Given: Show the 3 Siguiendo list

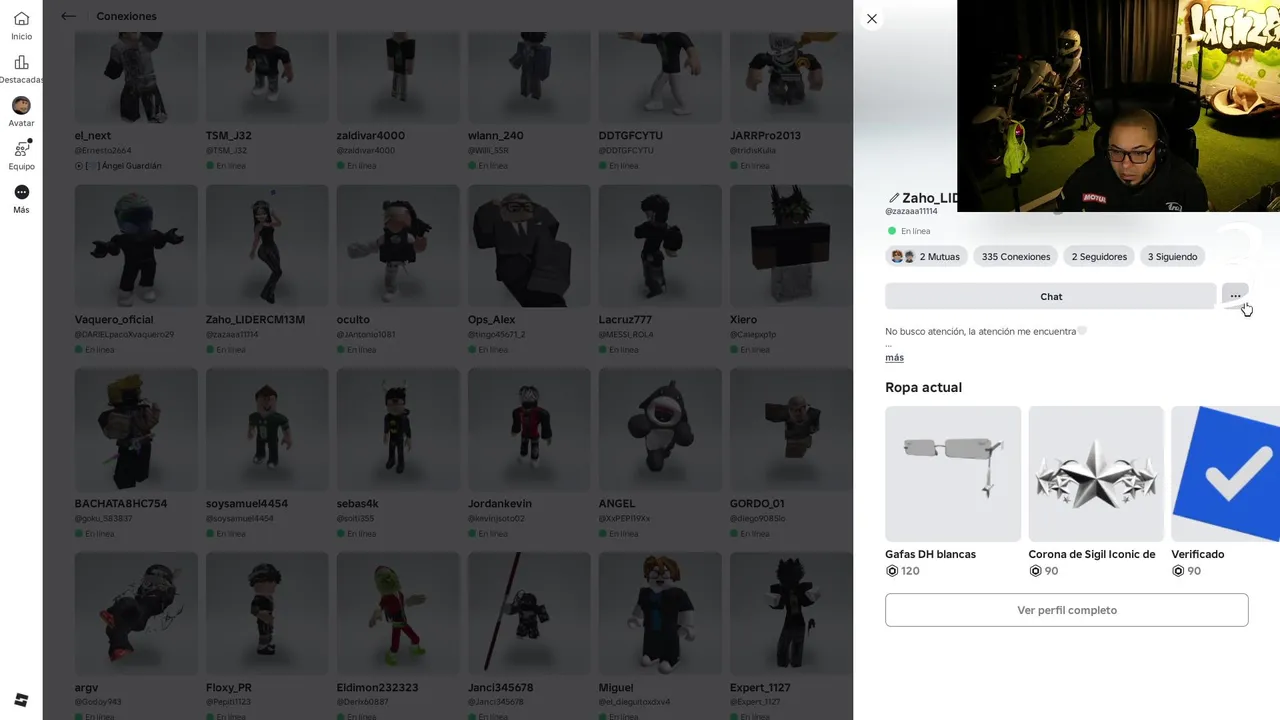Looking at the screenshot, I should click(1172, 257).
